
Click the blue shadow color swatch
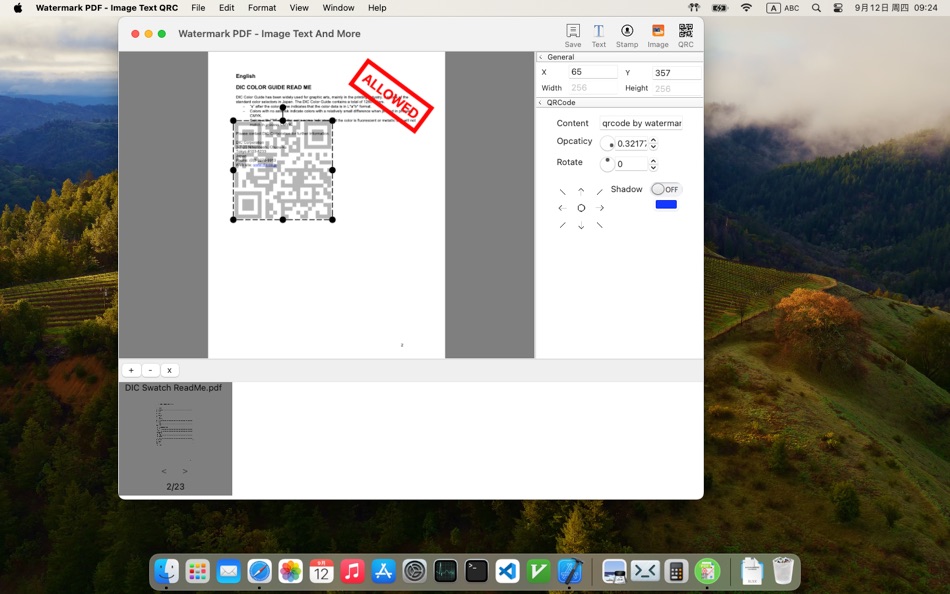pos(665,203)
